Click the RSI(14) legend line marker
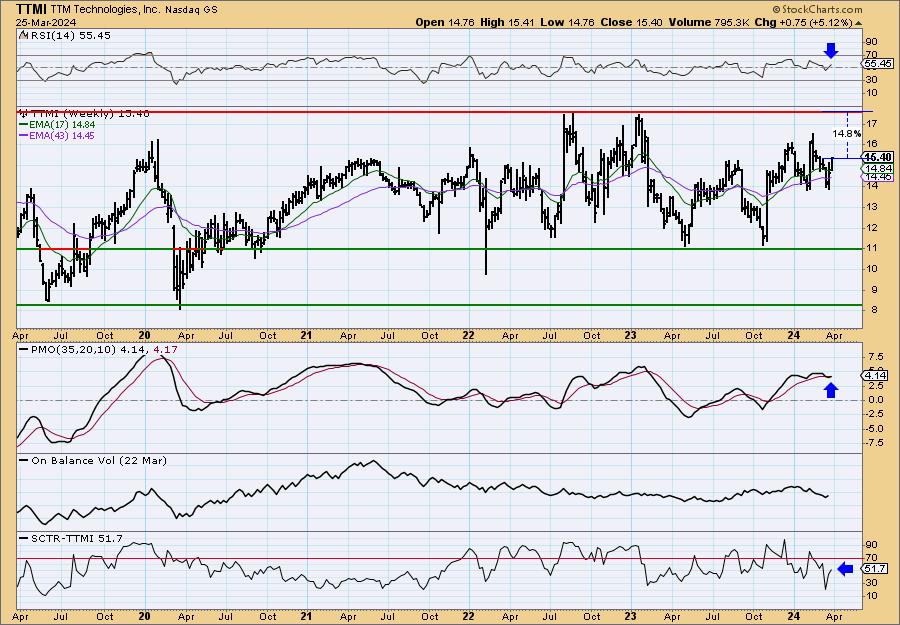The image size is (900, 625). tap(23, 35)
